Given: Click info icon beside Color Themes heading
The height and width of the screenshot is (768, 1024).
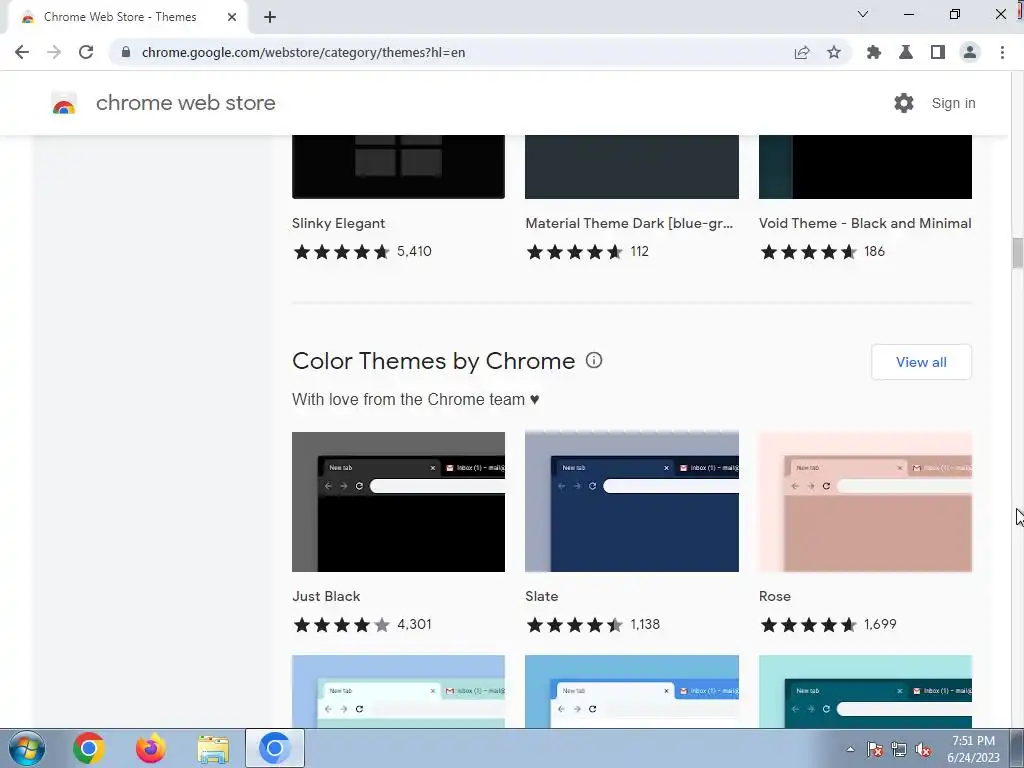Looking at the screenshot, I should tap(594, 360).
